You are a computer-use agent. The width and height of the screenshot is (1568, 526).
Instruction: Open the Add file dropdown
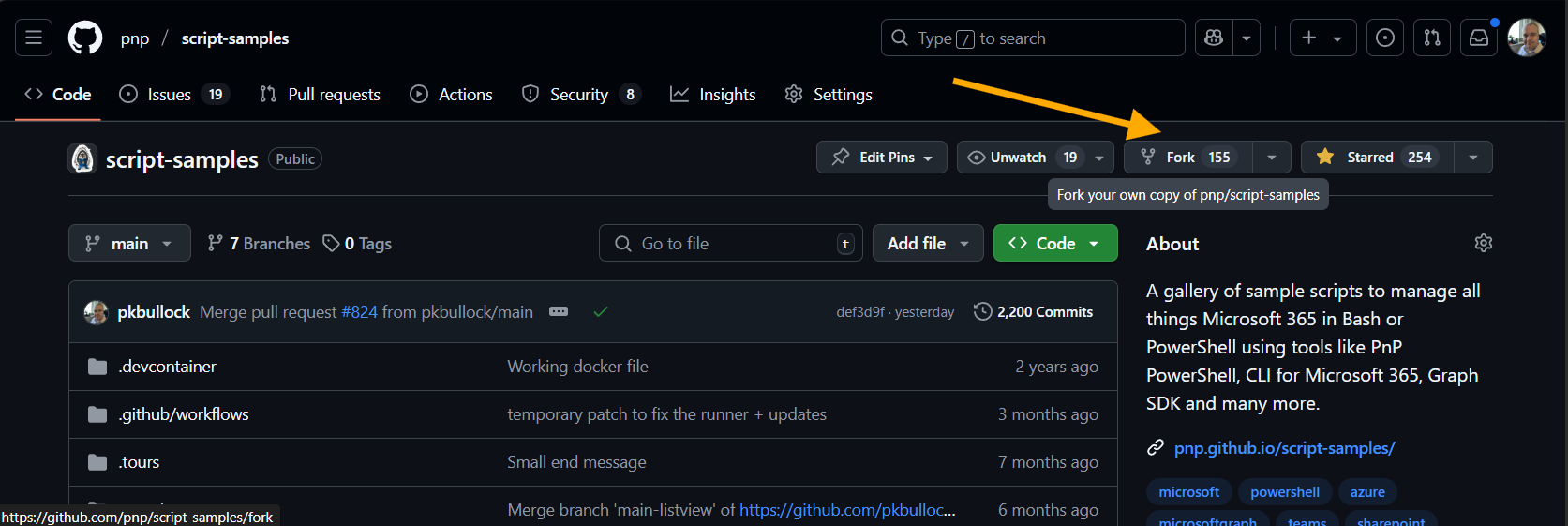pos(928,243)
